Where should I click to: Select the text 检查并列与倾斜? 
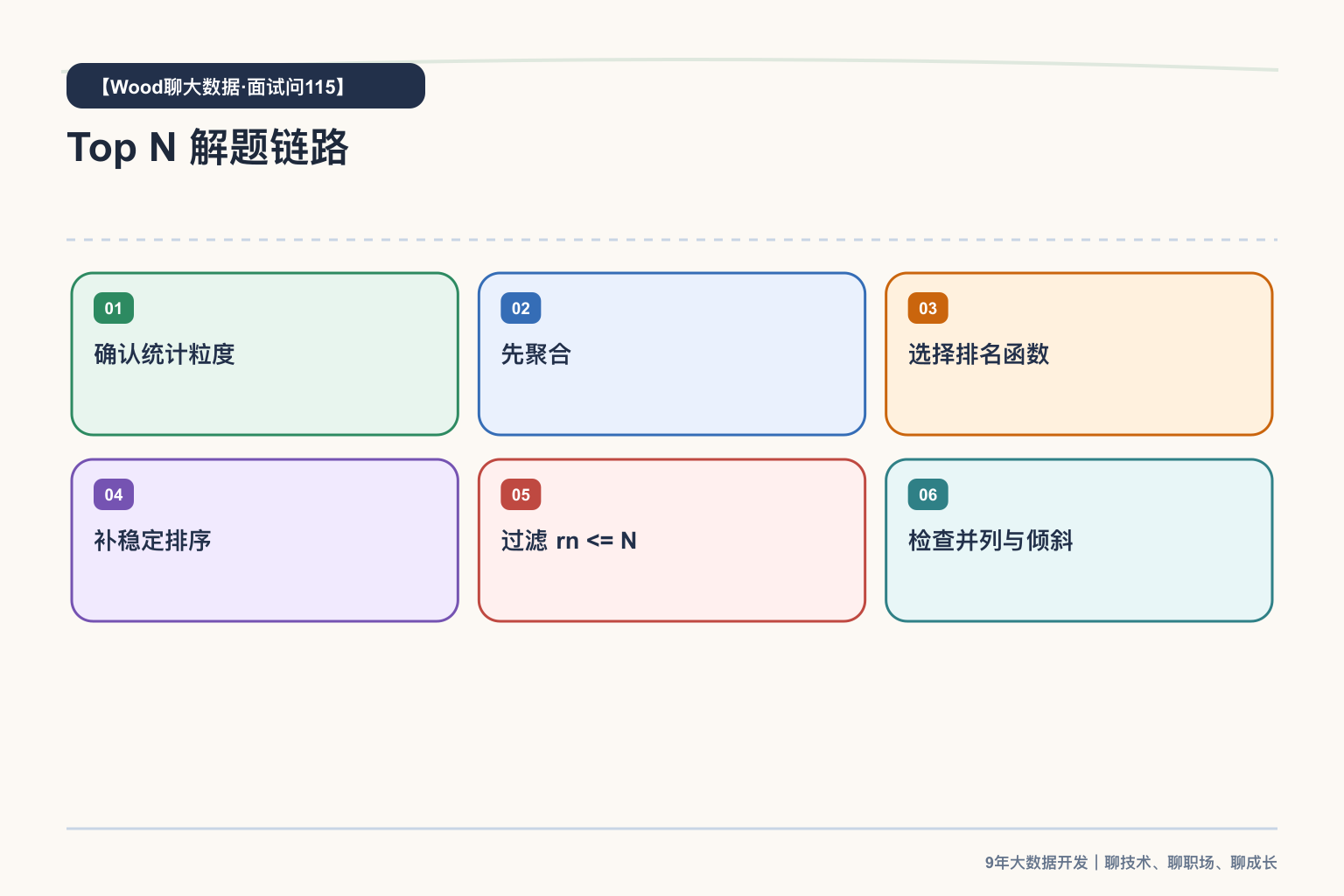coord(990,541)
